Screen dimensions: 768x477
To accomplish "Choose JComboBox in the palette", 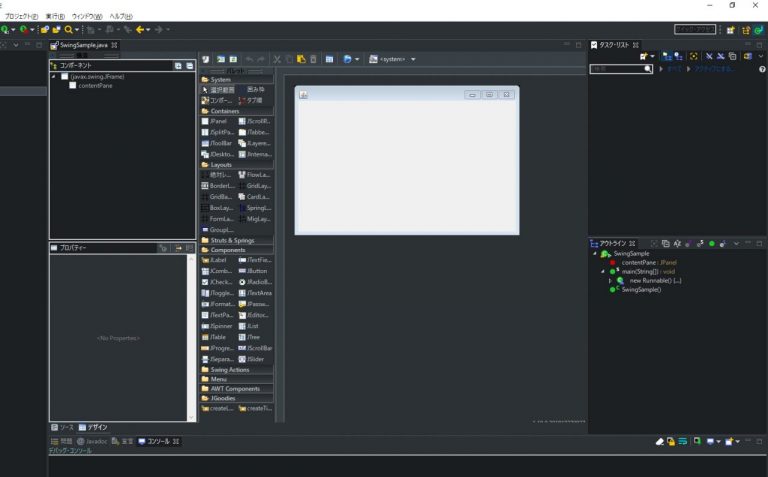I will [217, 271].
